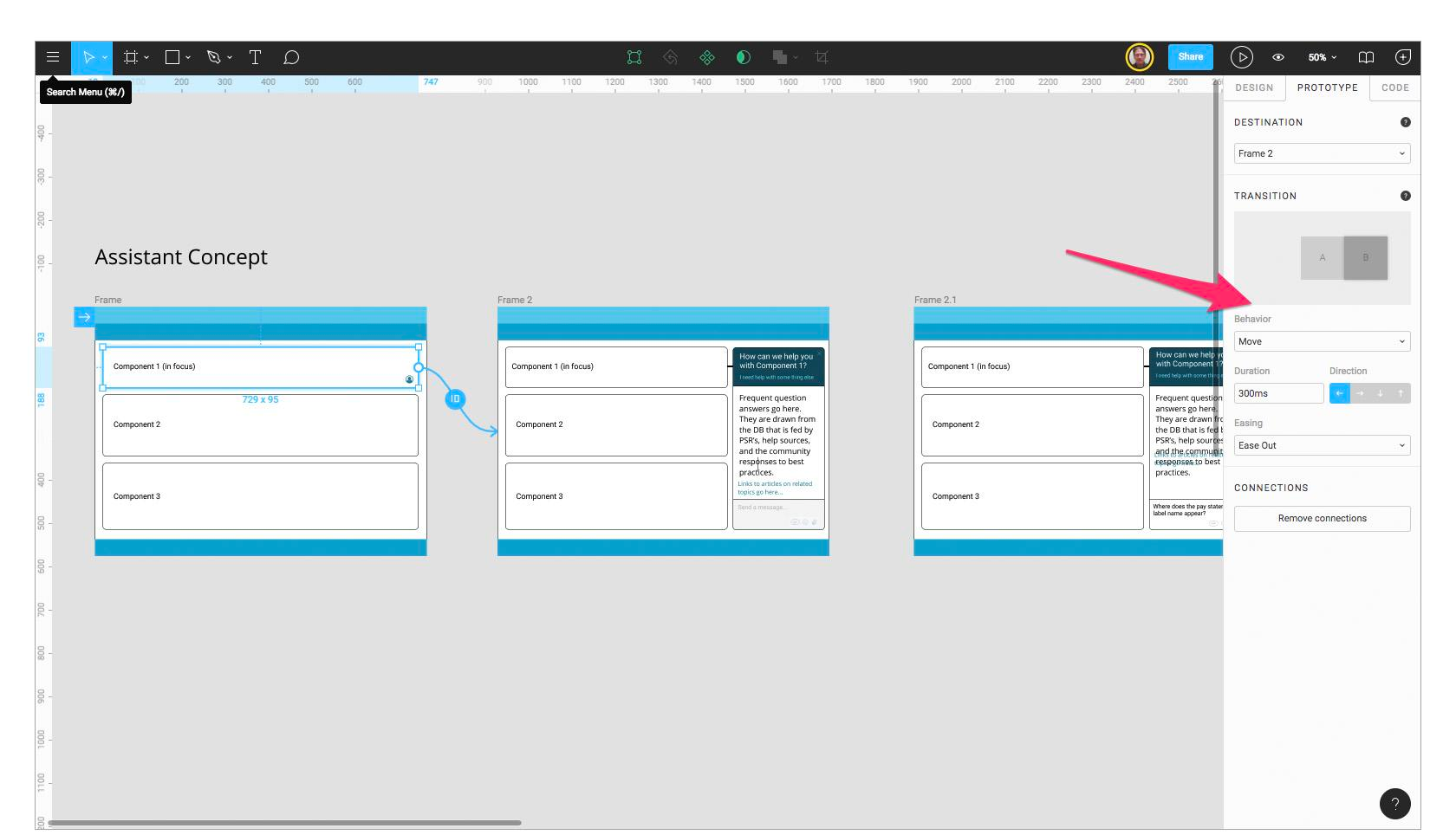
Task: Switch to the Prototype tab
Action: tap(1327, 87)
